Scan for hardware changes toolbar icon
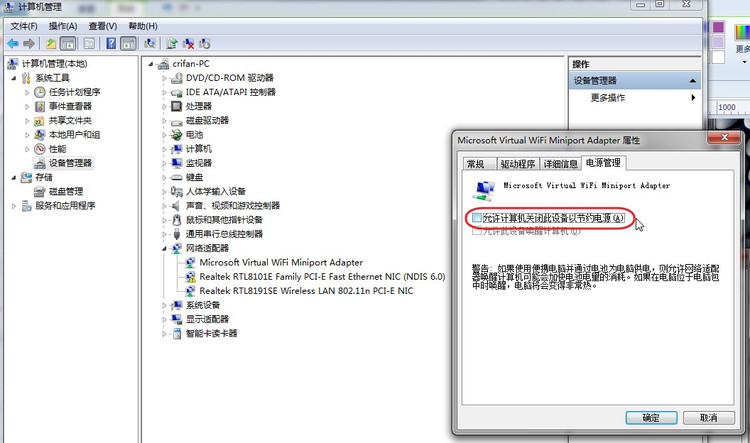The image size is (750, 443). point(150,44)
